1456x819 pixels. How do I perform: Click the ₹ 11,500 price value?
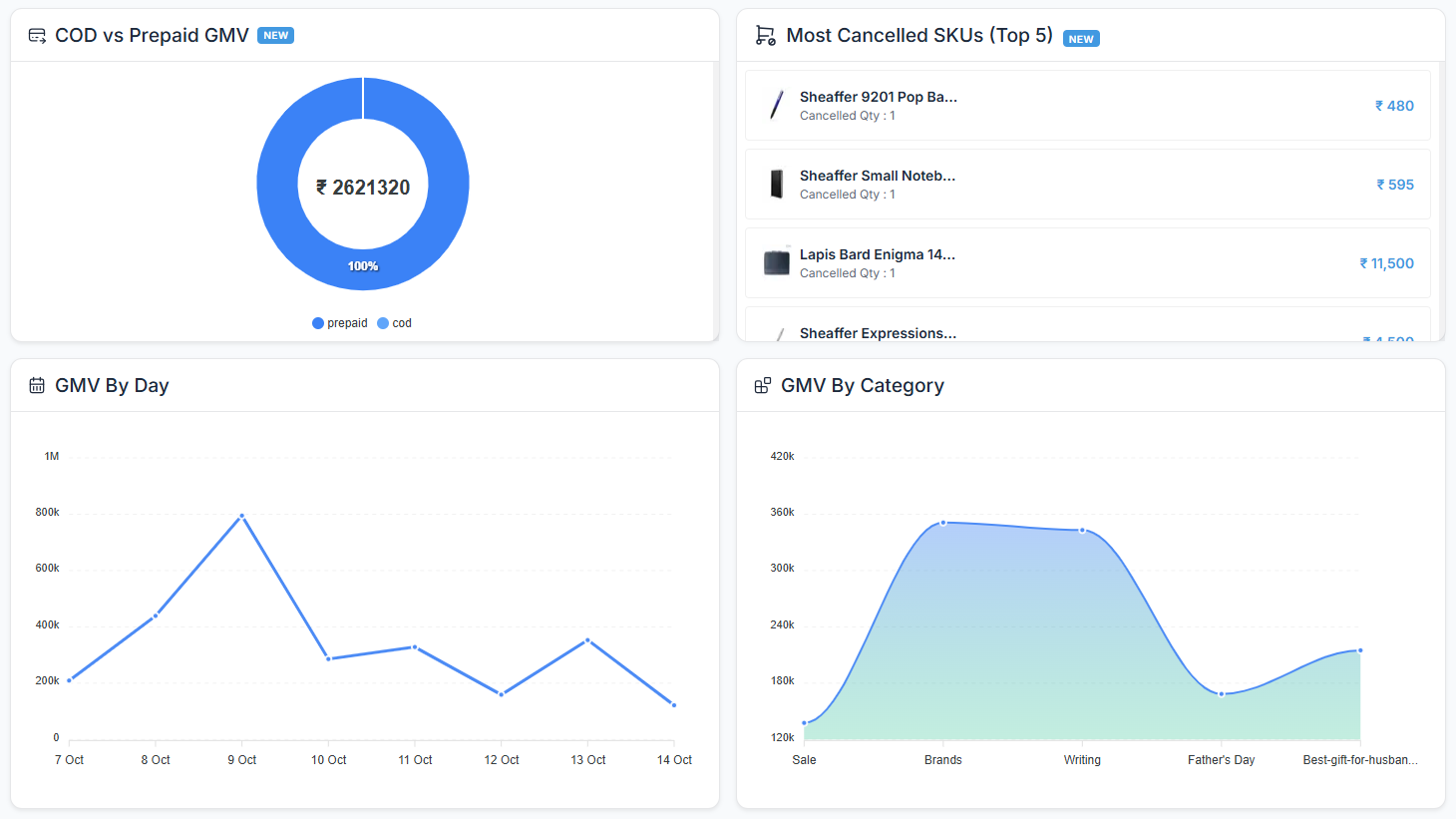1386,263
